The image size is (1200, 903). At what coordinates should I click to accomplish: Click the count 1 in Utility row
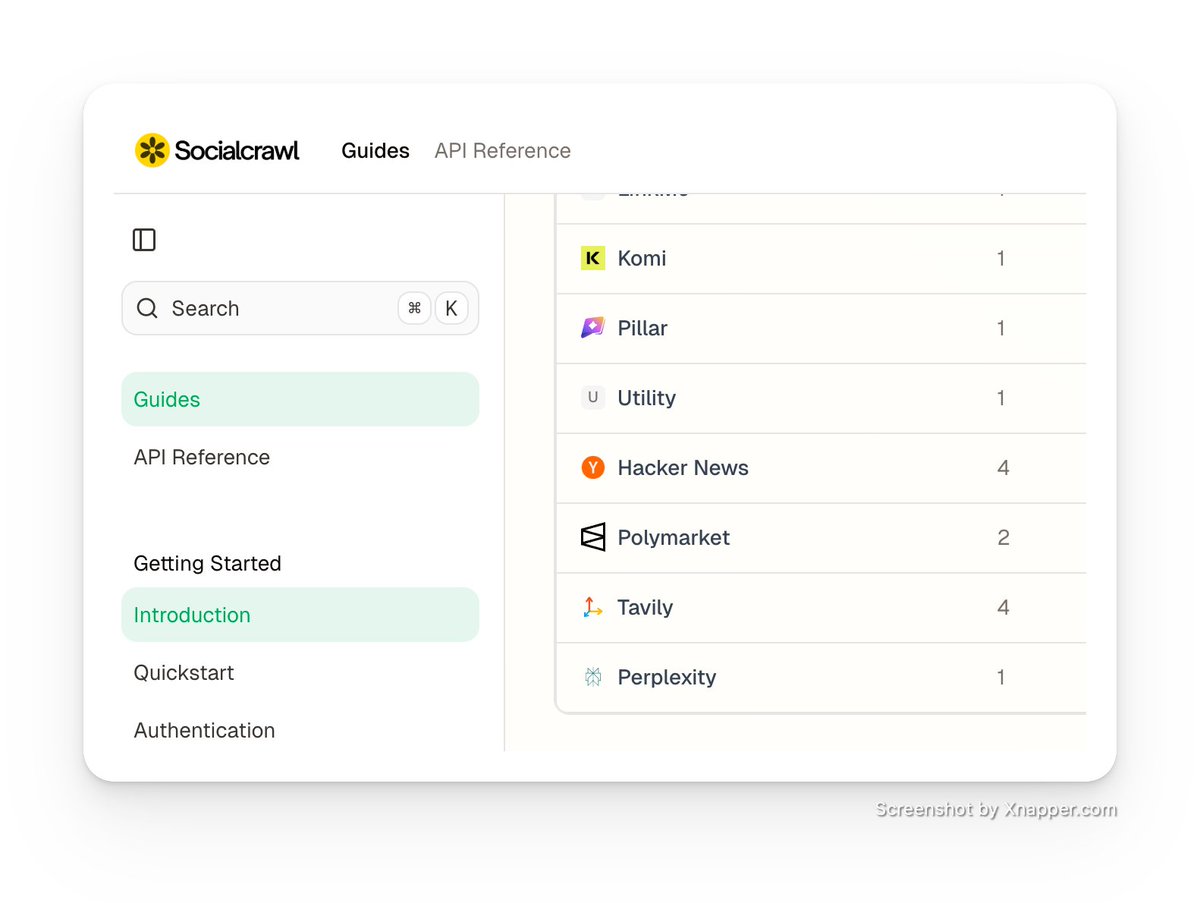pyautogui.click(x=1001, y=398)
